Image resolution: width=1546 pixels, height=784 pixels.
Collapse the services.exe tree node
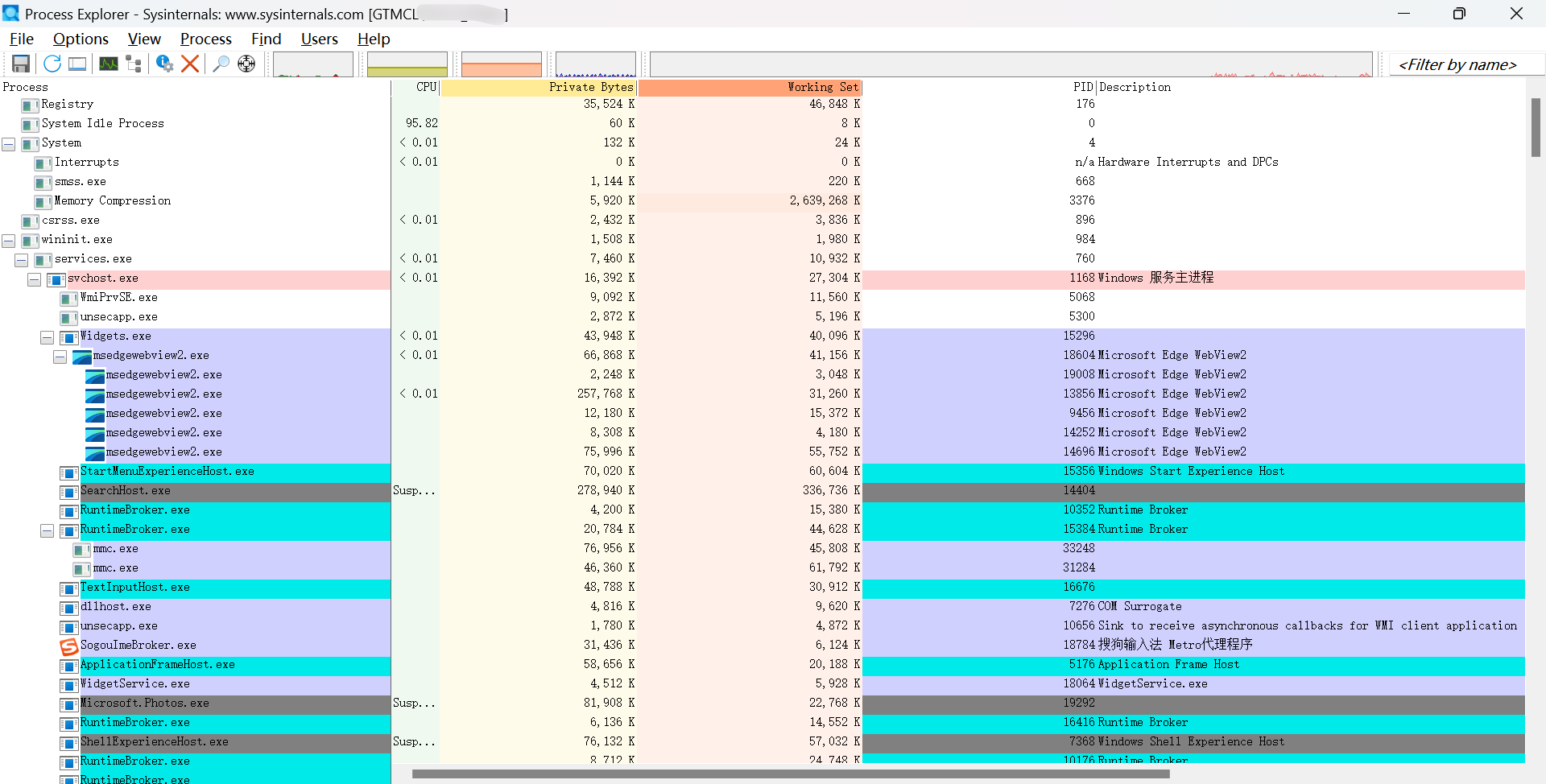coord(22,260)
